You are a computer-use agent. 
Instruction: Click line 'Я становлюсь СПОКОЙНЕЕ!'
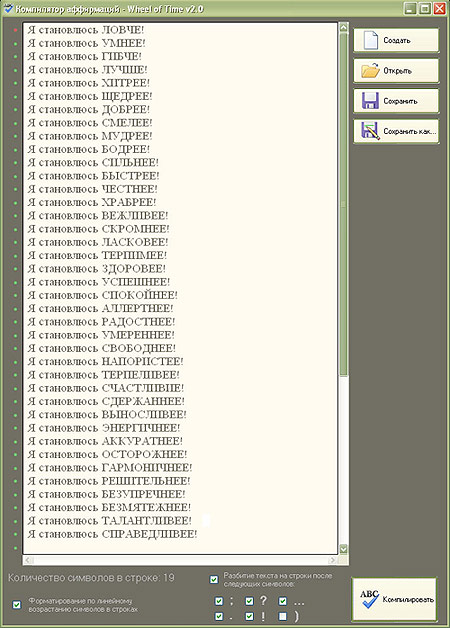[x=102, y=295]
